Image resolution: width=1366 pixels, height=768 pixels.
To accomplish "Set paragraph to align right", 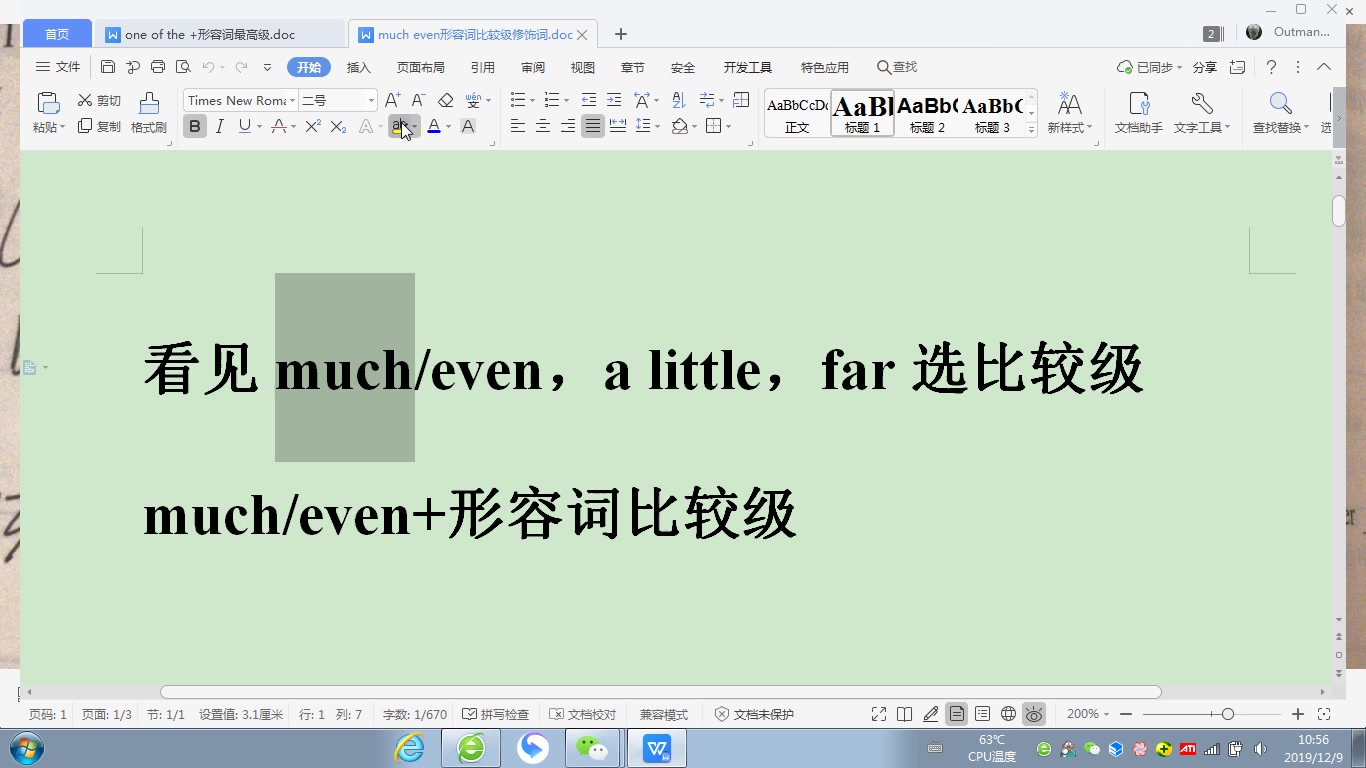I will (x=568, y=126).
